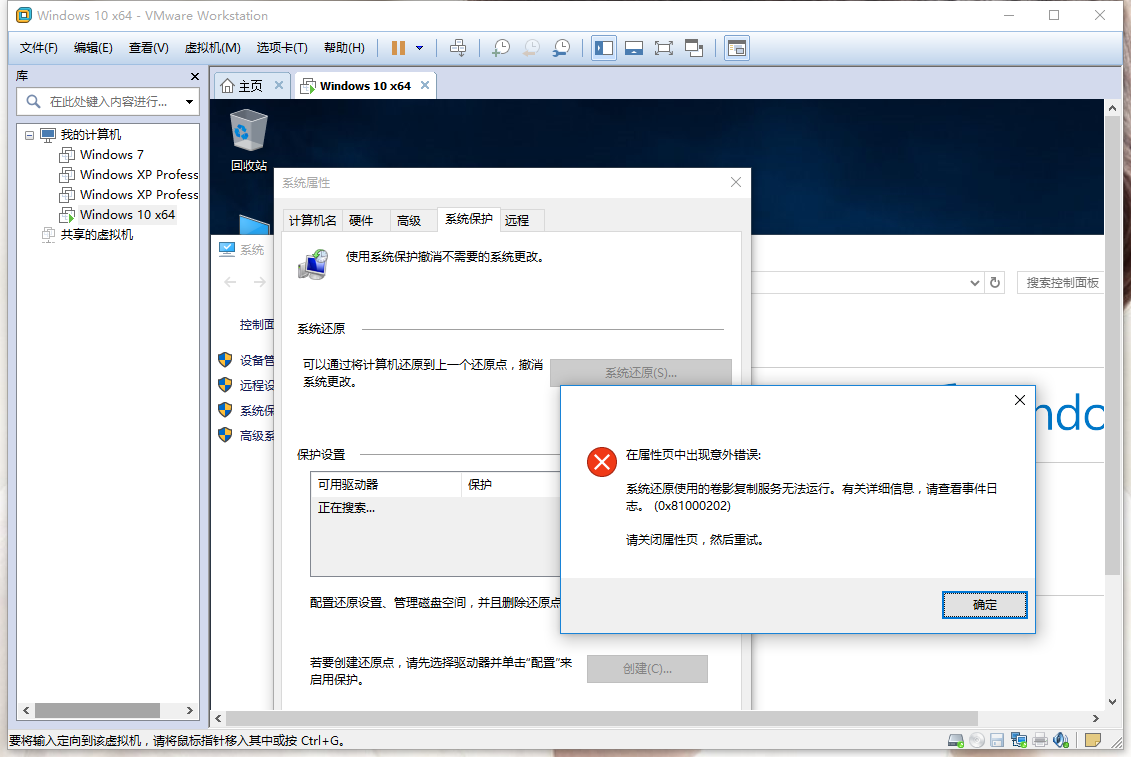The height and width of the screenshot is (757, 1131).
Task: Close the 主页 tab
Action: coord(279,85)
